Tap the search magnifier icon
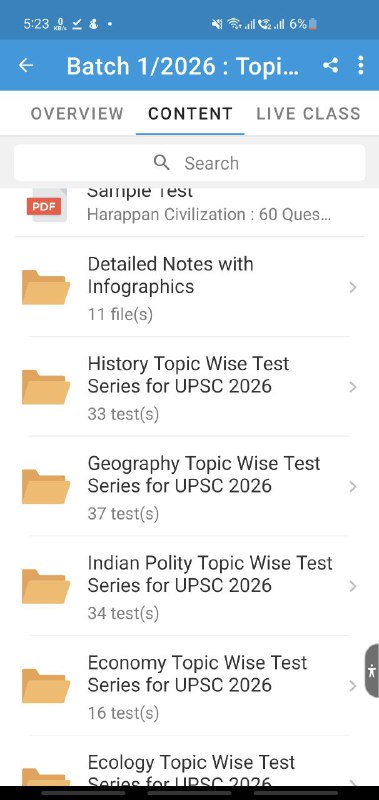This screenshot has width=379, height=800. (x=162, y=163)
